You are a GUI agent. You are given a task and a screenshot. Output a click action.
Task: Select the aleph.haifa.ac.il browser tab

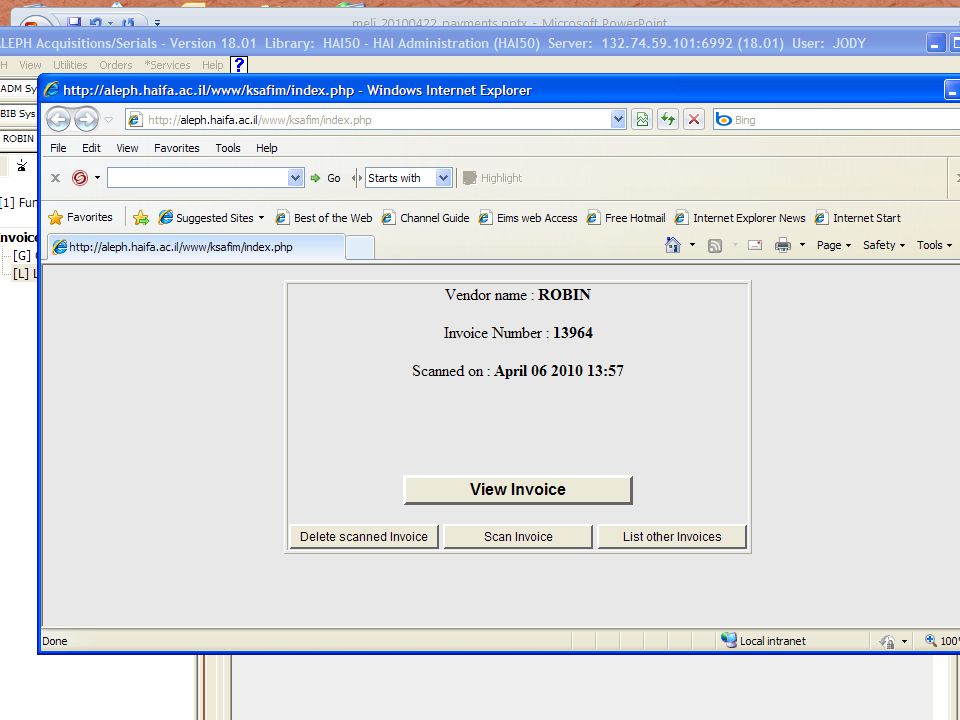click(196, 247)
